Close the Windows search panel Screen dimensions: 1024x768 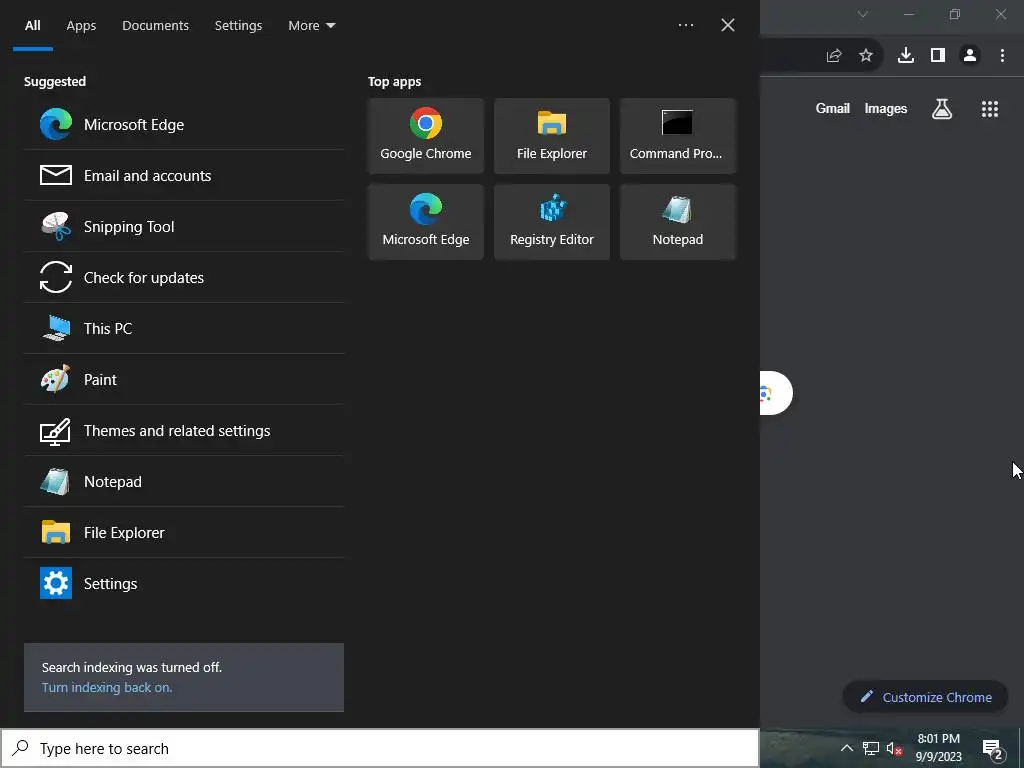[x=728, y=25]
